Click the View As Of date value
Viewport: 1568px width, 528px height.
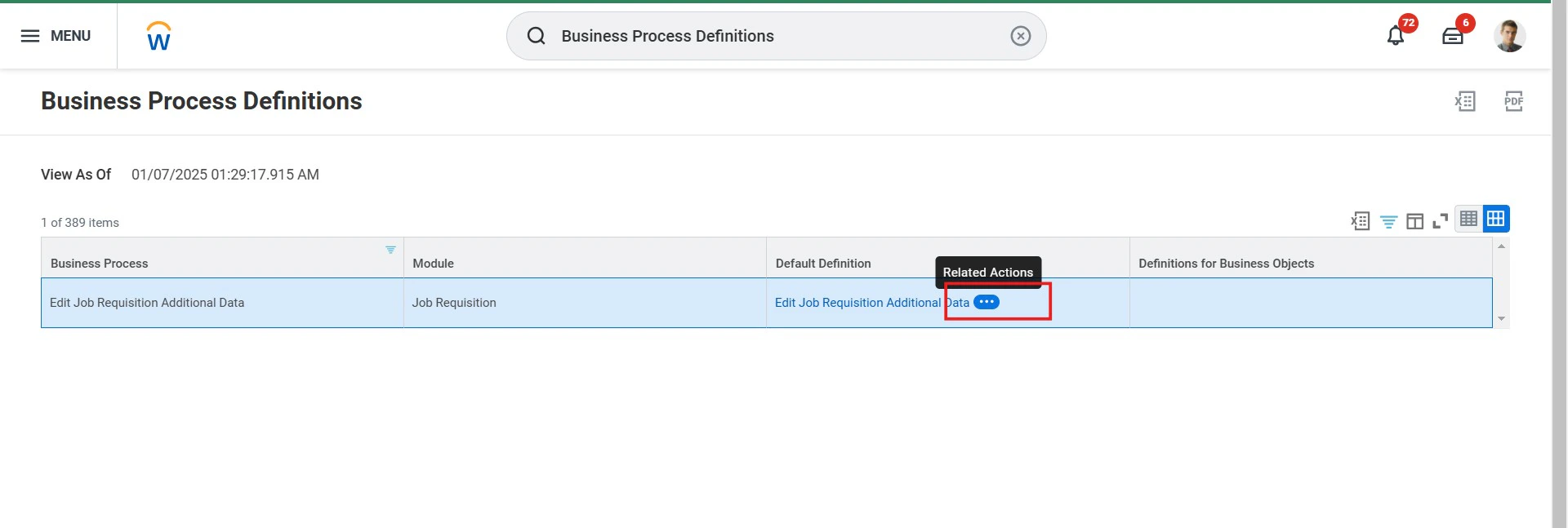click(x=225, y=175)
